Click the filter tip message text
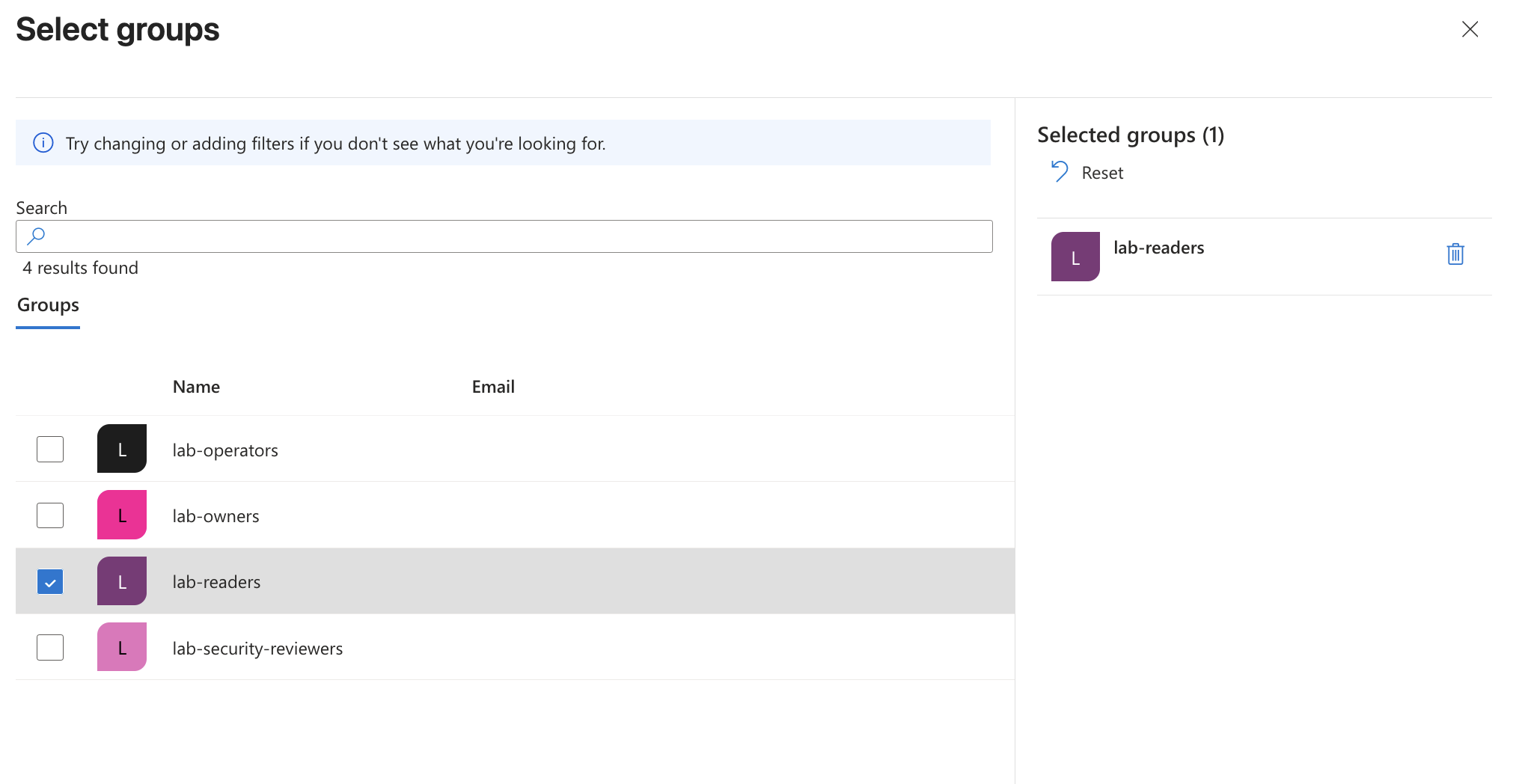The image size is (1519, 784). 336,144
